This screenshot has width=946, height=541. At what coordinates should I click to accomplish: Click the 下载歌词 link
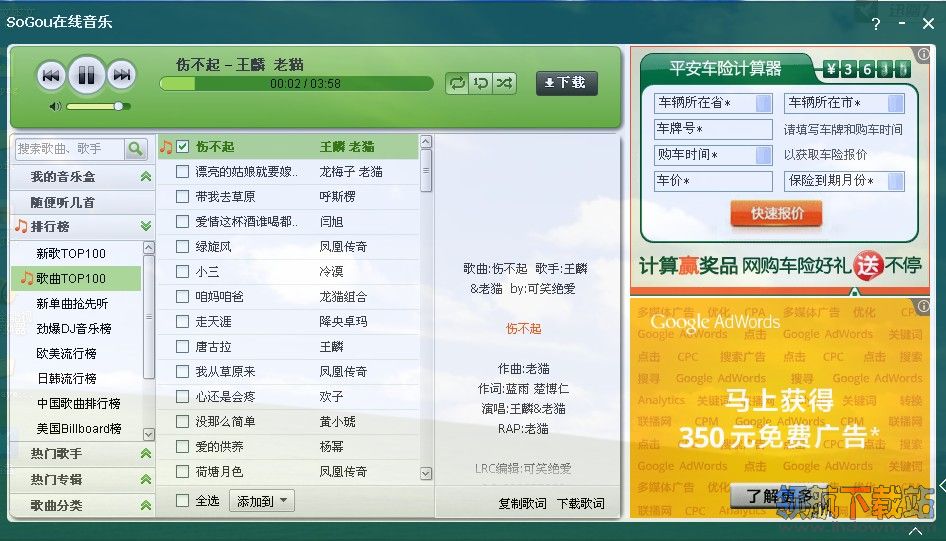pyautogui.click(x=580, y=504)
